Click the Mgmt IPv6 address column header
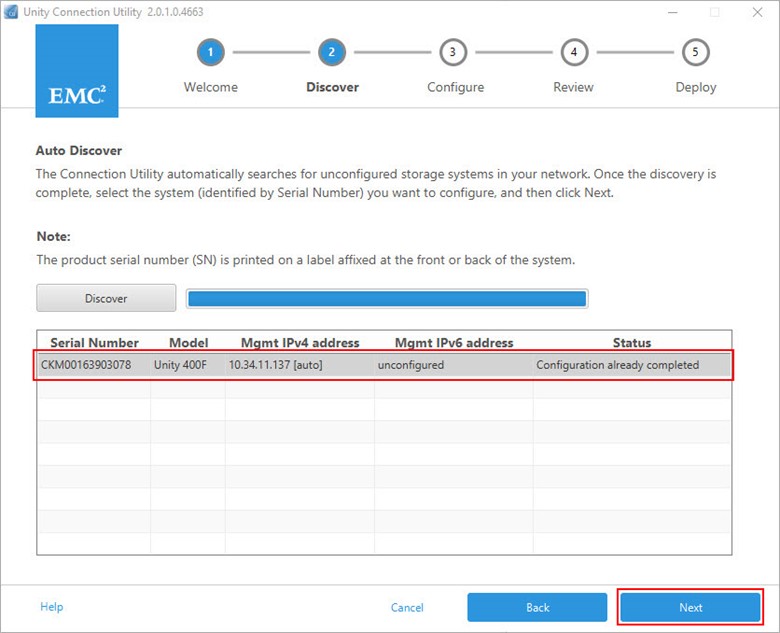Screen dimensions: 780x633 pos(454,342)
